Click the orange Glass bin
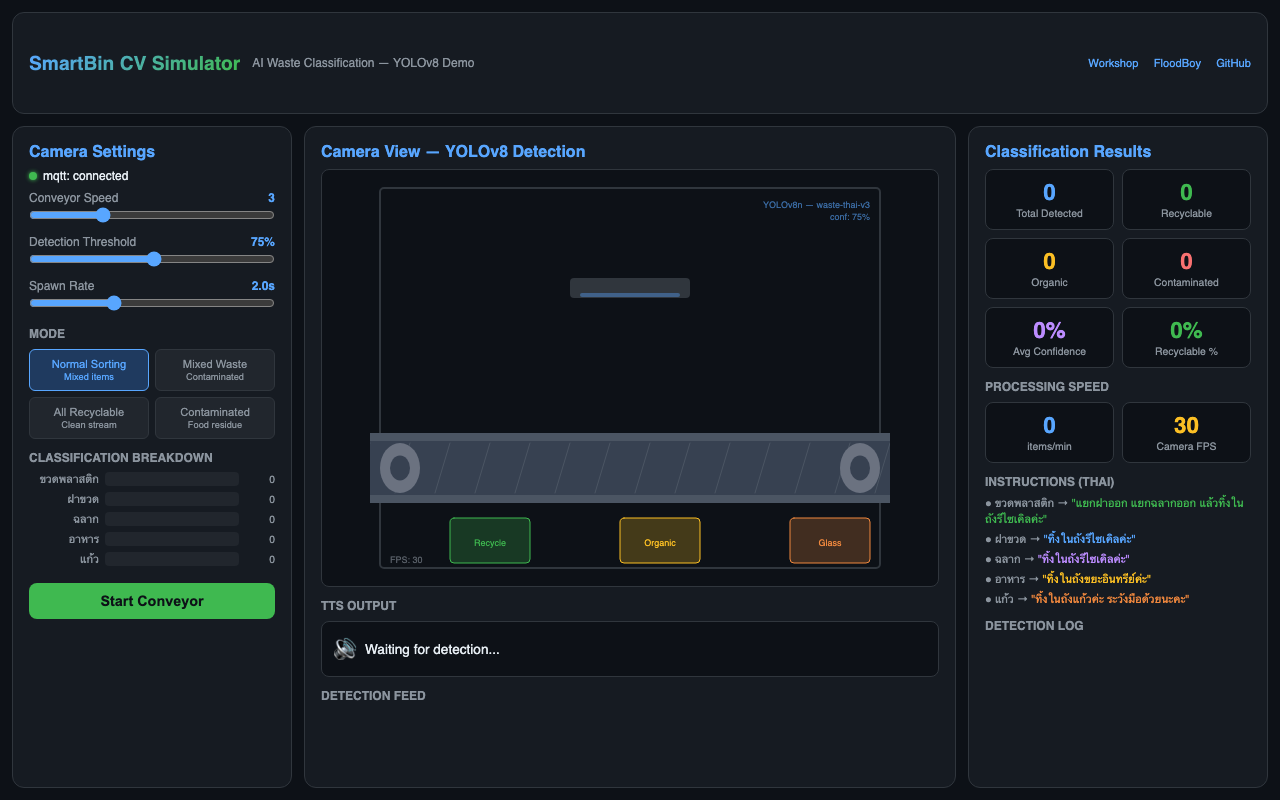Viewport: 1280px width, 800px height. pyautogui.click(x=830, y=541)
